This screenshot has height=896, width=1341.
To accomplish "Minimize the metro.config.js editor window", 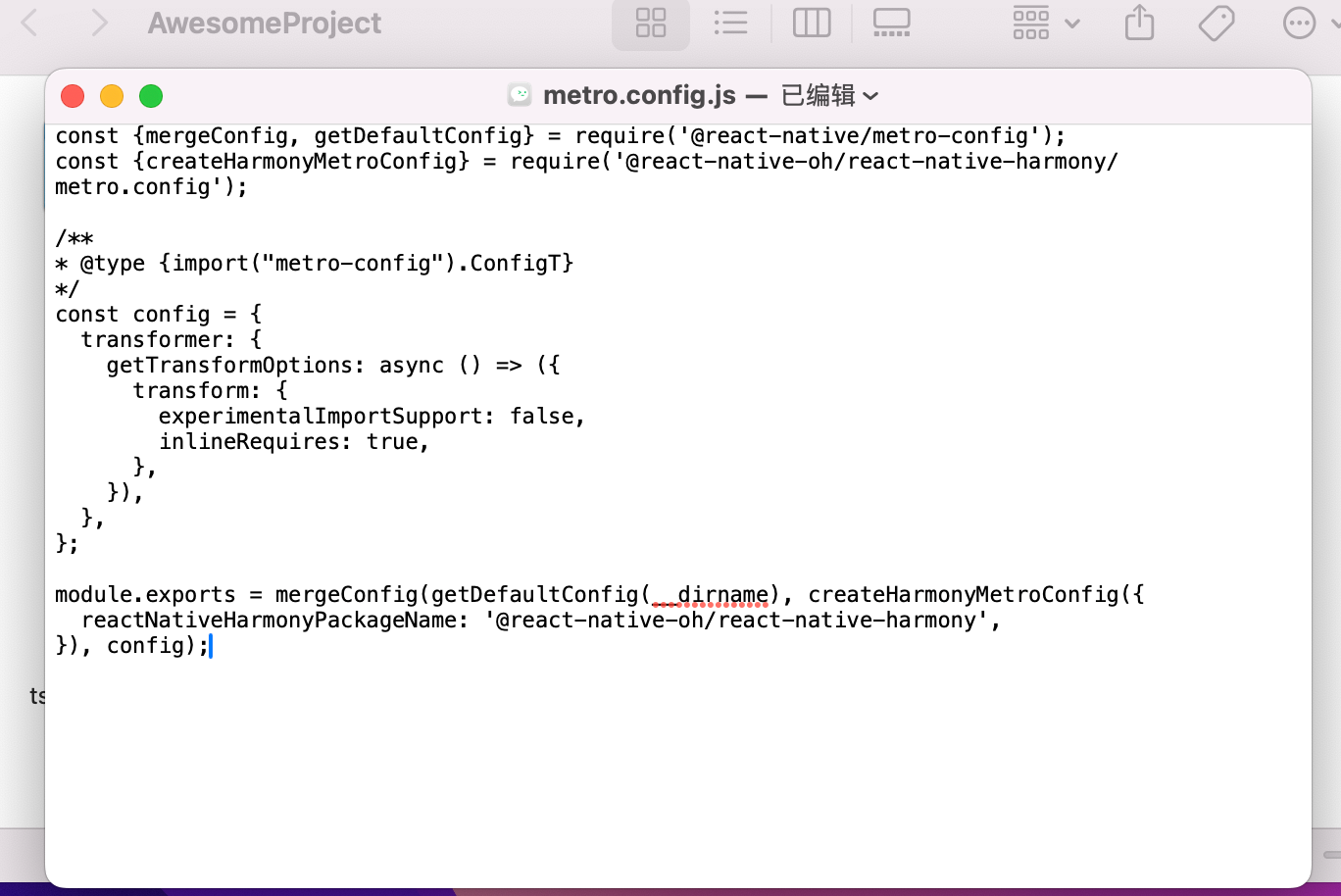I will pos(112,96).
